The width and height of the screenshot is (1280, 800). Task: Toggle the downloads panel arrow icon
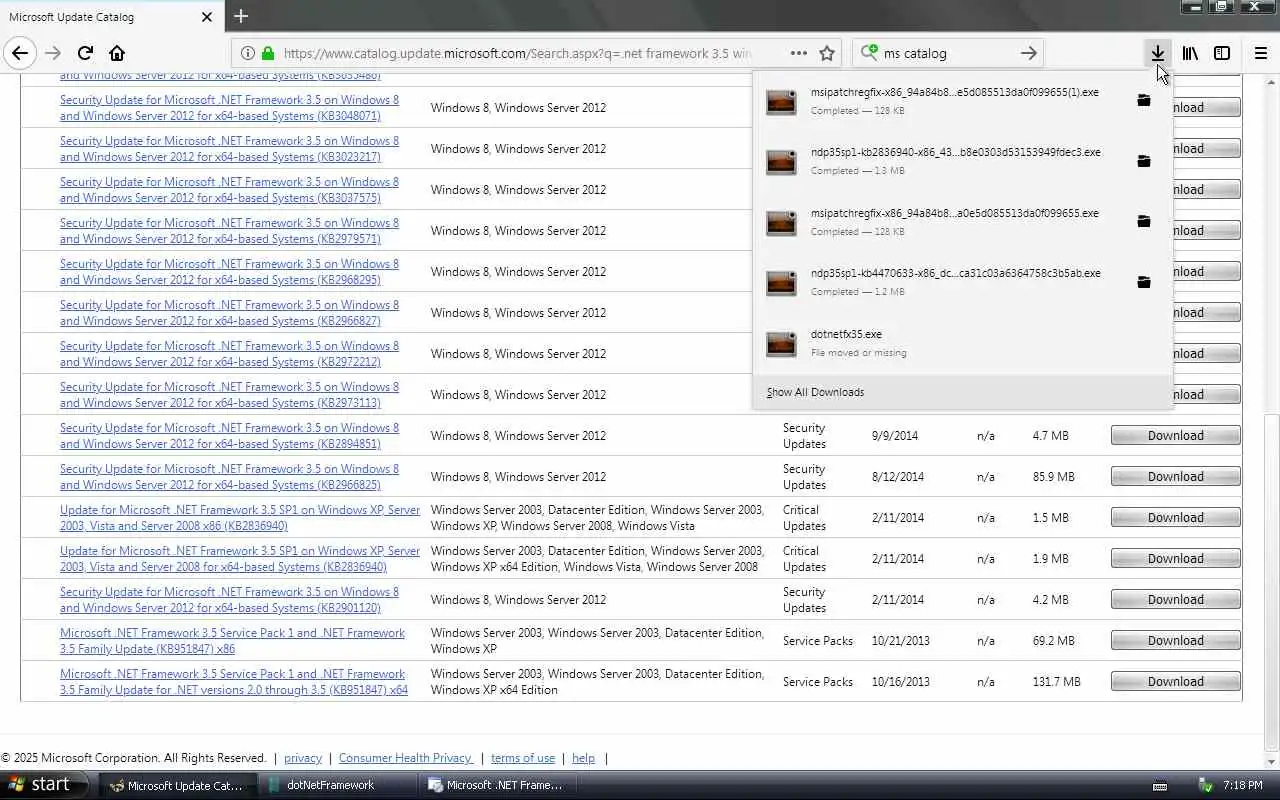(1157, 53)
